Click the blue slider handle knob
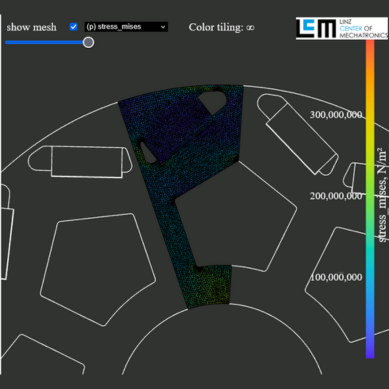 point(88,42)
